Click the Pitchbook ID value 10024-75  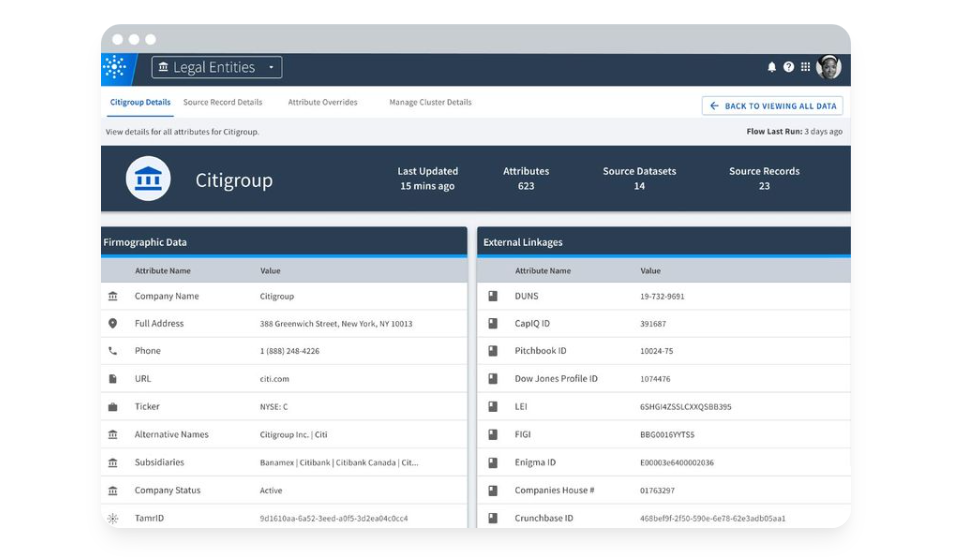pos(656,351)
